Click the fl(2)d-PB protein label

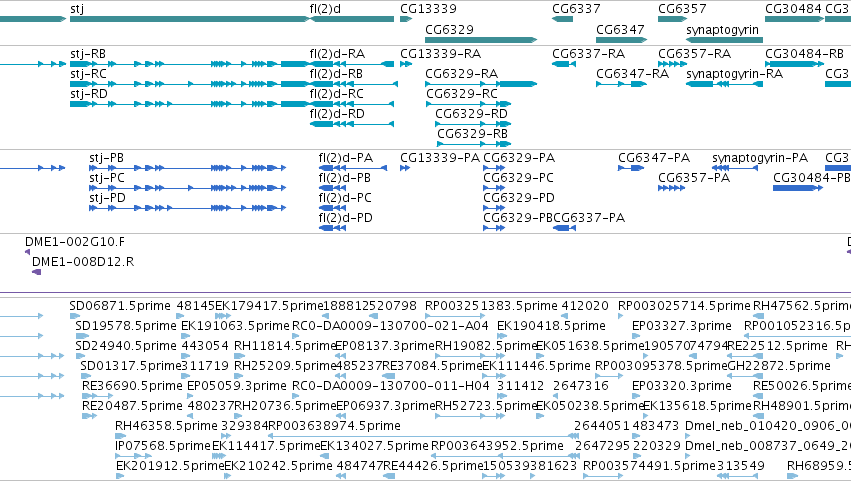tap(345, 178)
